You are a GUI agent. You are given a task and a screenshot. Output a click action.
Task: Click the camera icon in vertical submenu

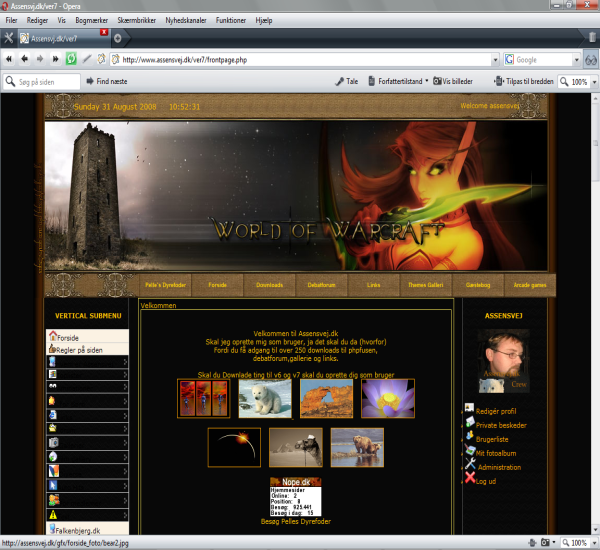(53, 442)
